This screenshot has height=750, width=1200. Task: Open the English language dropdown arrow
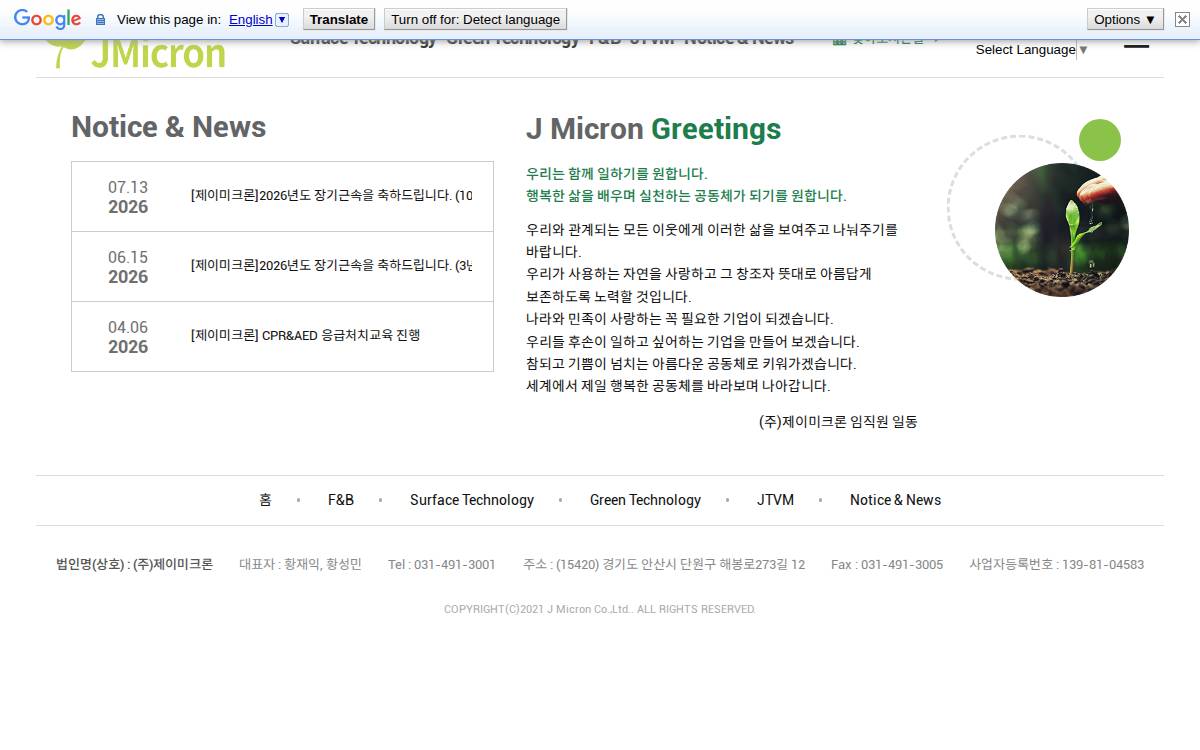282,20
